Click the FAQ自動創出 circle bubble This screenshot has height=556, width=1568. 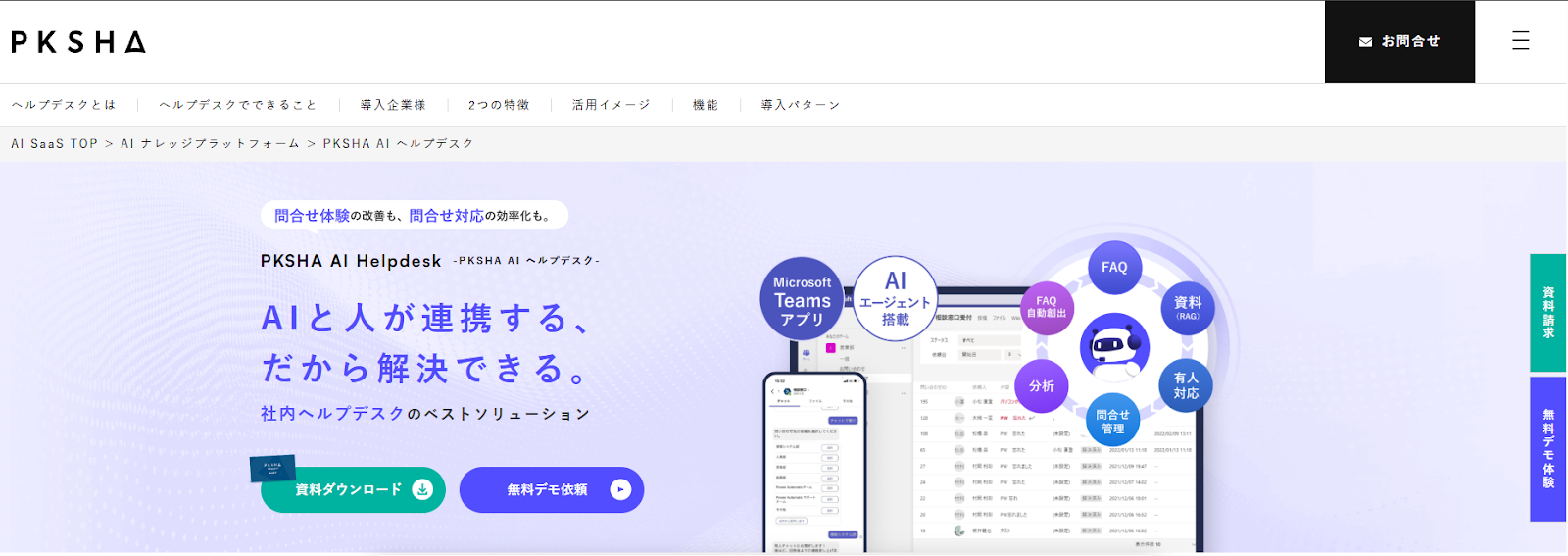point(1046,308)
